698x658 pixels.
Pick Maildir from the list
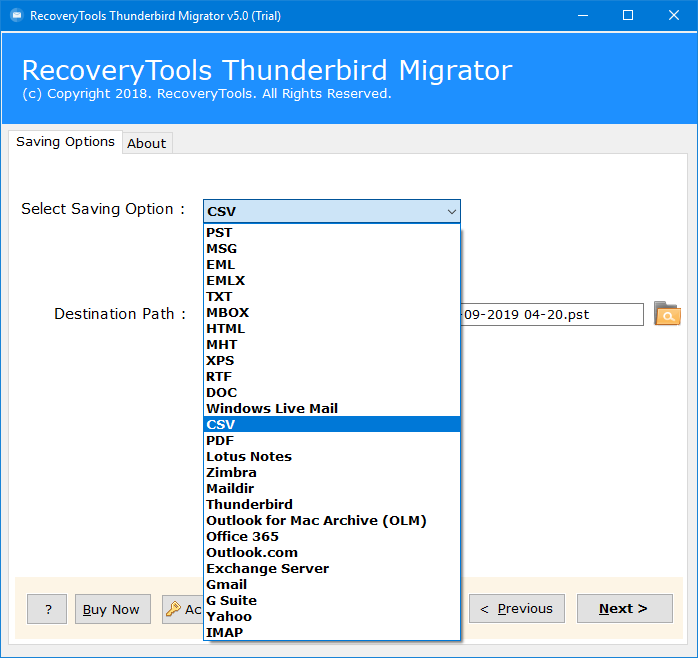pyautogui.click(x=332, y=488)
